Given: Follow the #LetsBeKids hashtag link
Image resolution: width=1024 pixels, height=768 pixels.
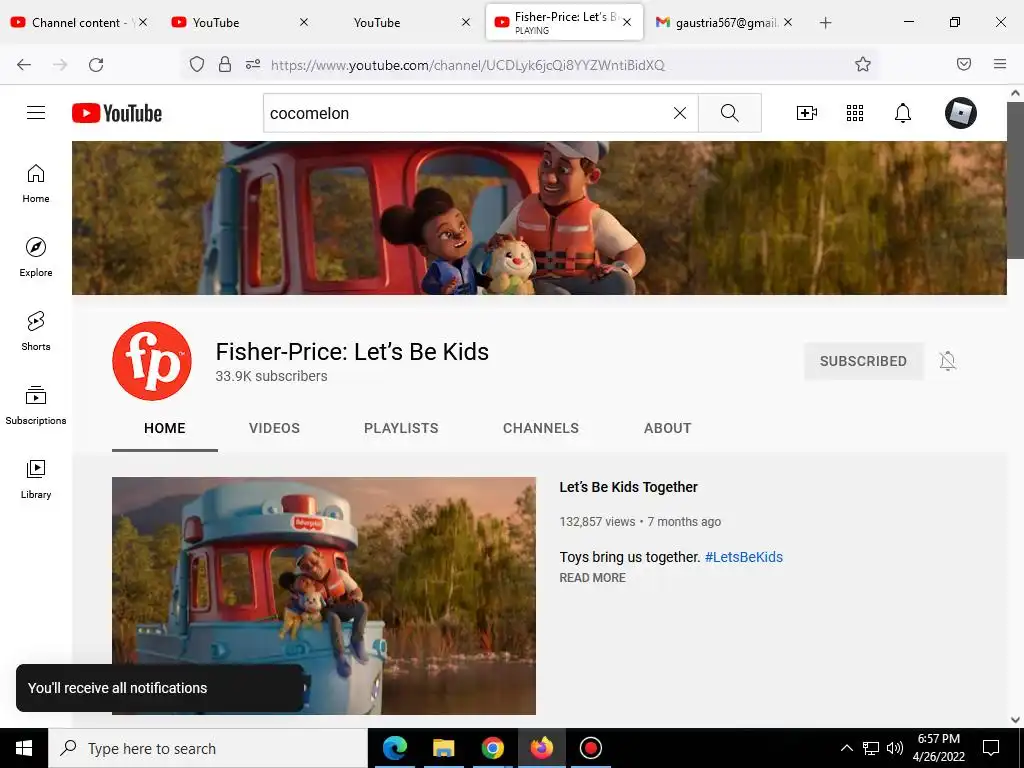Looking at the screenshot, I should 744,557.
